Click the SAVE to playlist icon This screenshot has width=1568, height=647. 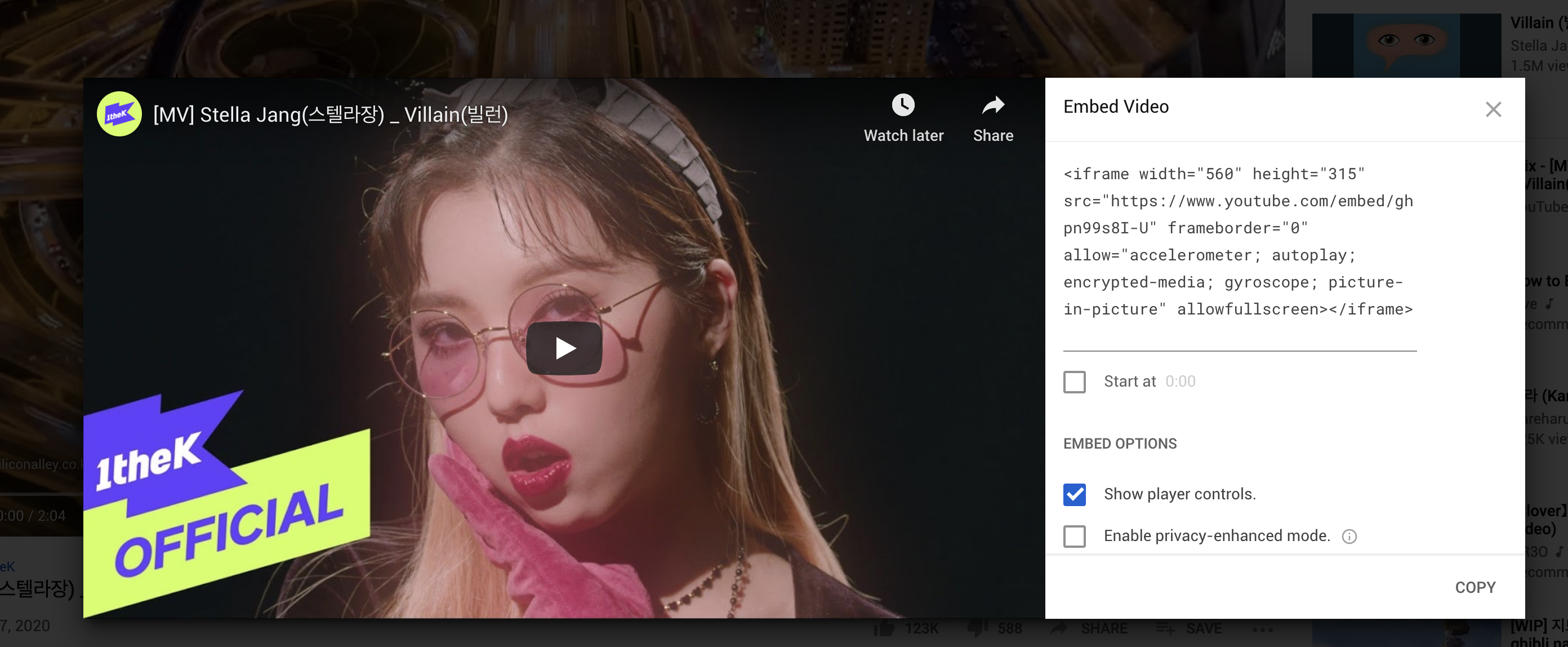[1165, 628]
